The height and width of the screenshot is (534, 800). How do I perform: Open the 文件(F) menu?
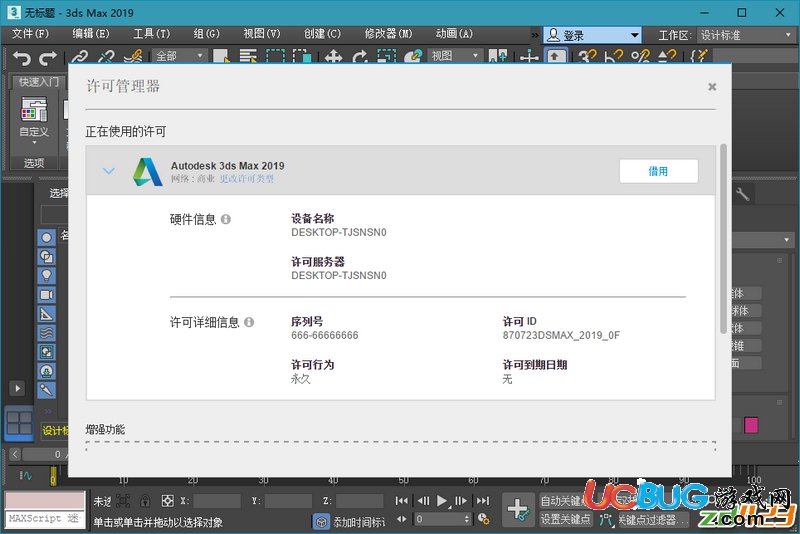pos(30,34)
